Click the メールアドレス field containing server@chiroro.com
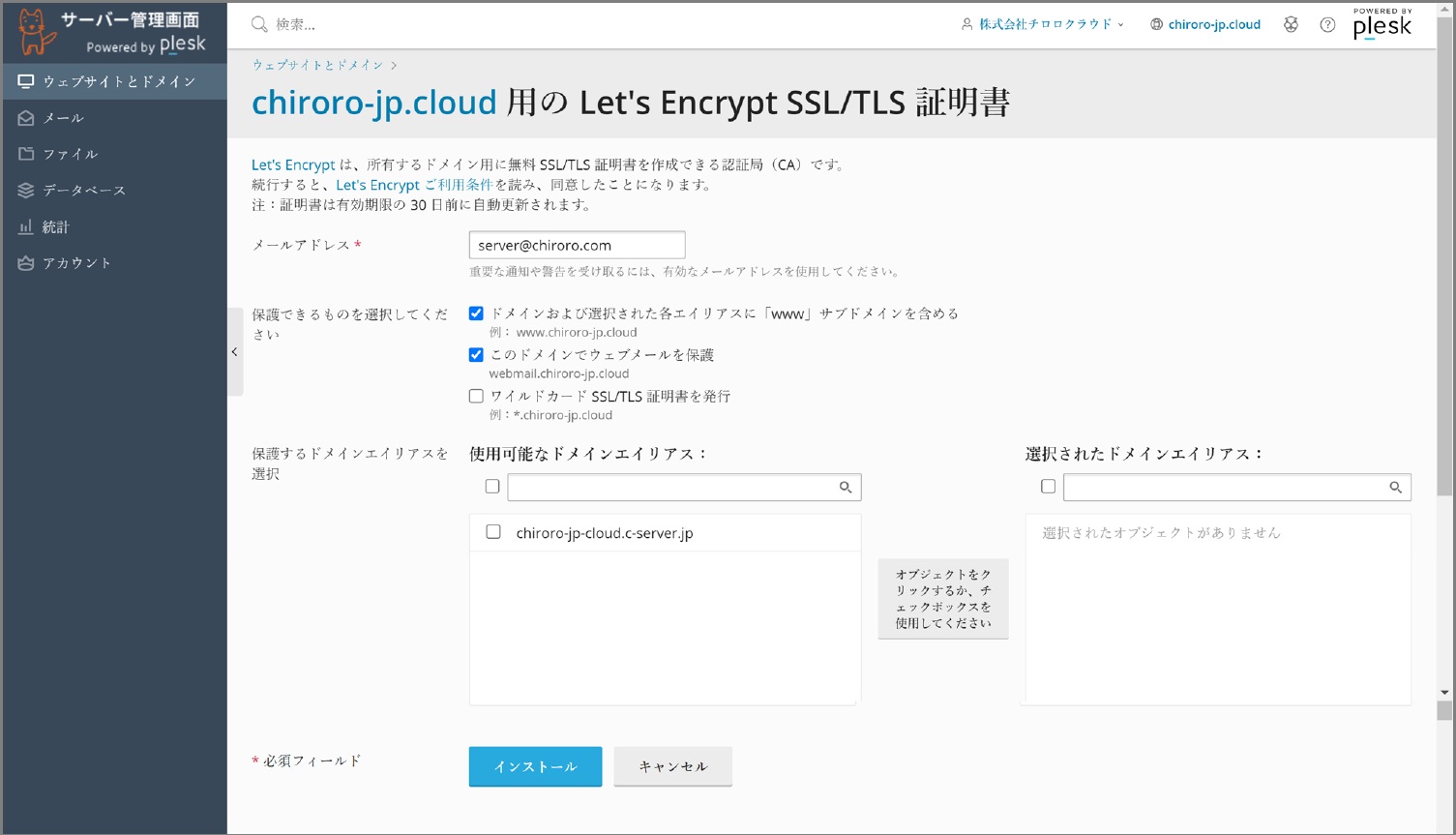The image size is (1456, 835). 577,245
